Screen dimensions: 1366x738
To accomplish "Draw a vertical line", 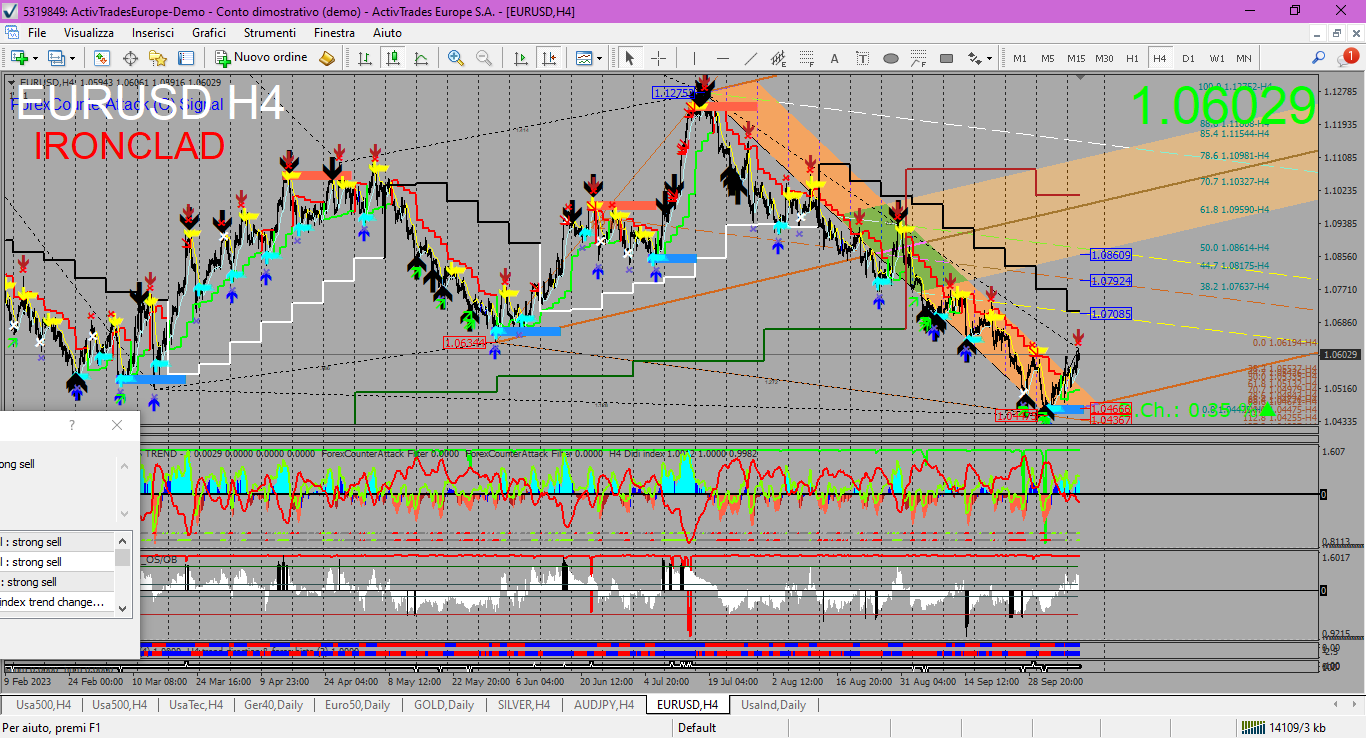I will (694, 58).
